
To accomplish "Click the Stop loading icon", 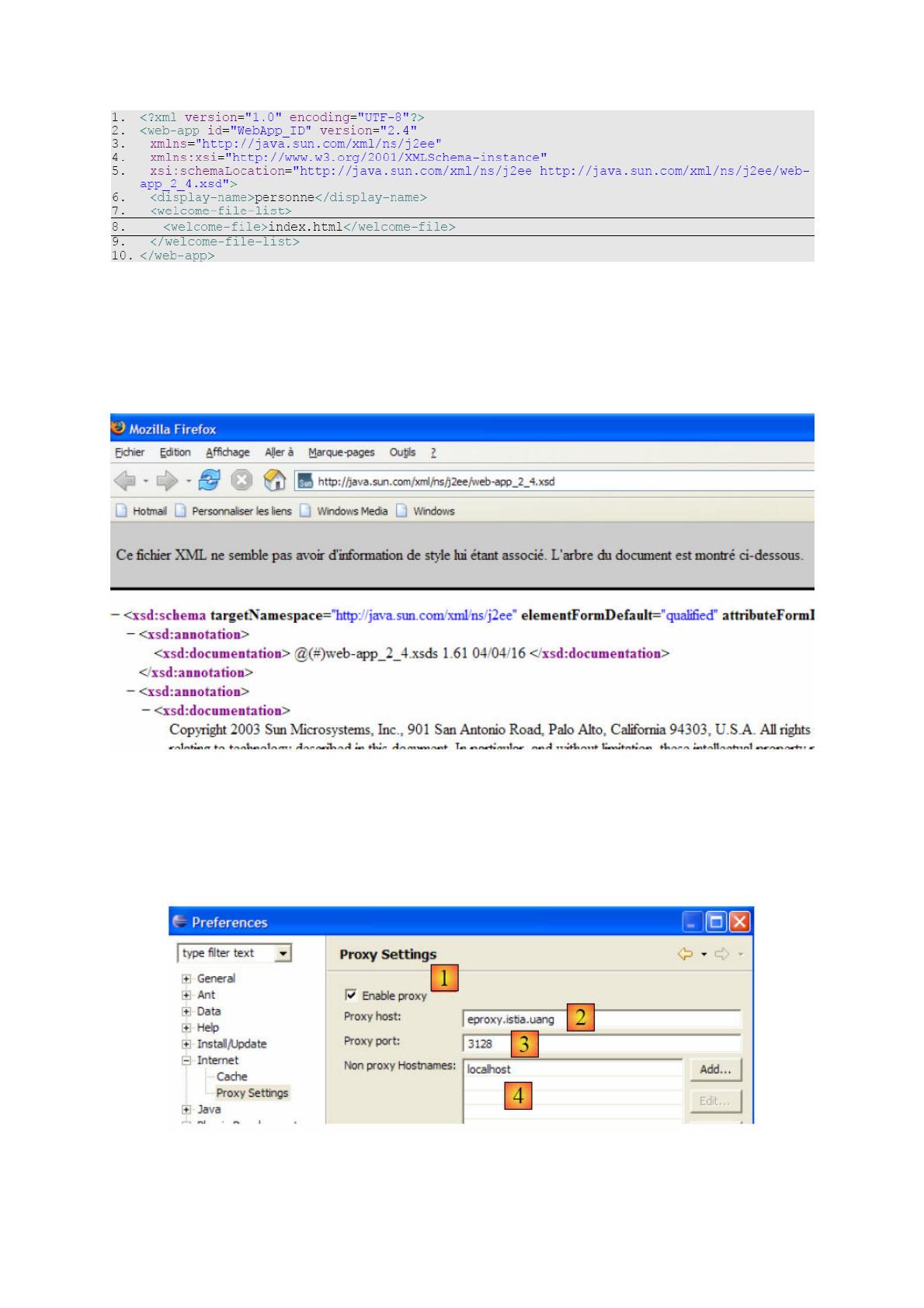I will [242, 482].
